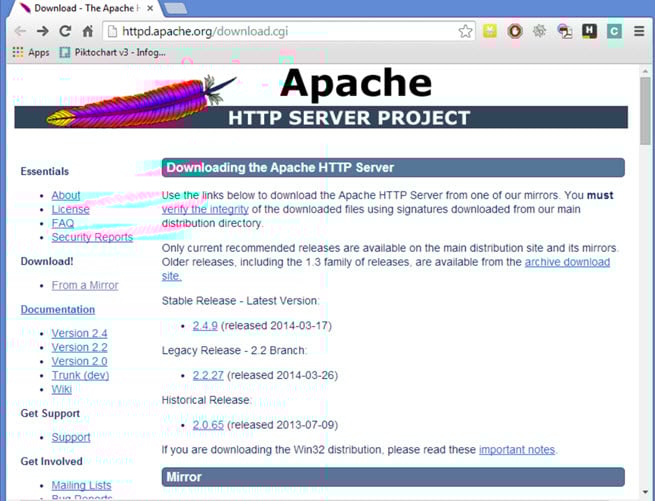Click the teal C extension icon

(614, 31)
